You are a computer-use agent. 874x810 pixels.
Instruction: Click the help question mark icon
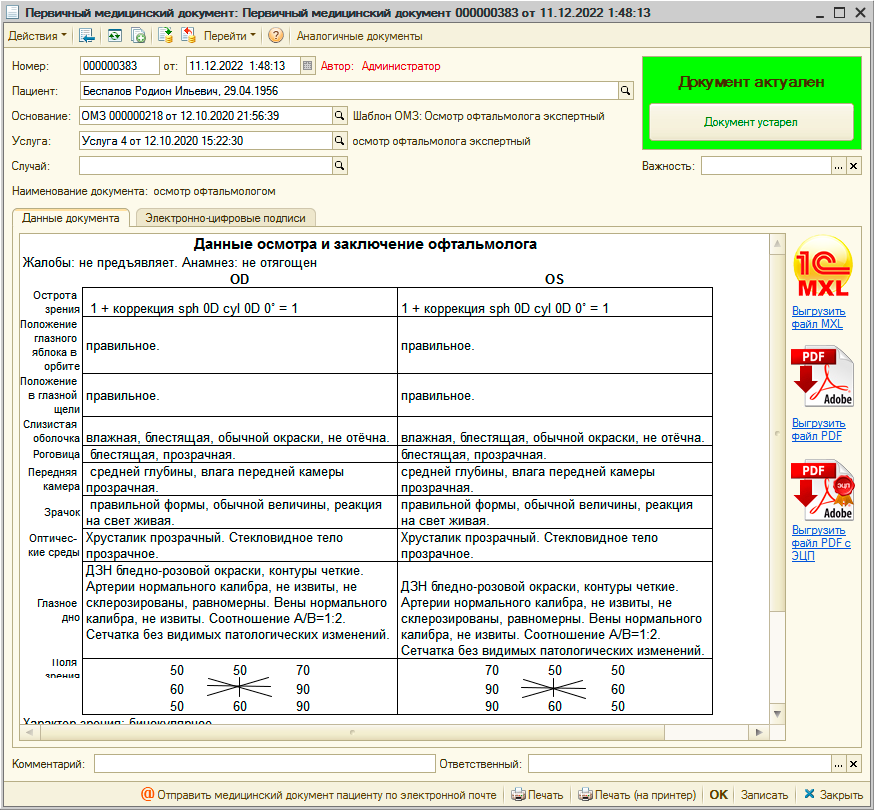click(x=276, y=36)
